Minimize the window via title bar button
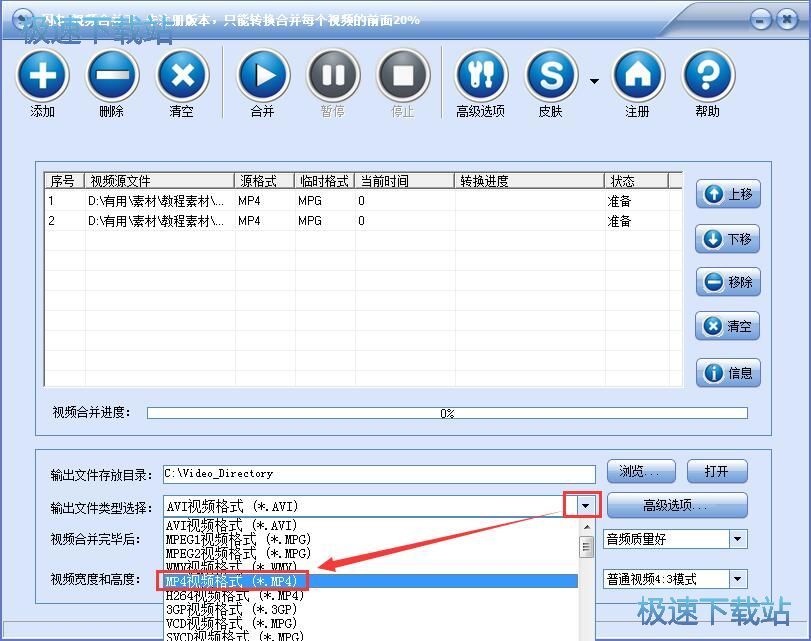The width and height of the screenshot is (811, 641). [x=760, y=20]
